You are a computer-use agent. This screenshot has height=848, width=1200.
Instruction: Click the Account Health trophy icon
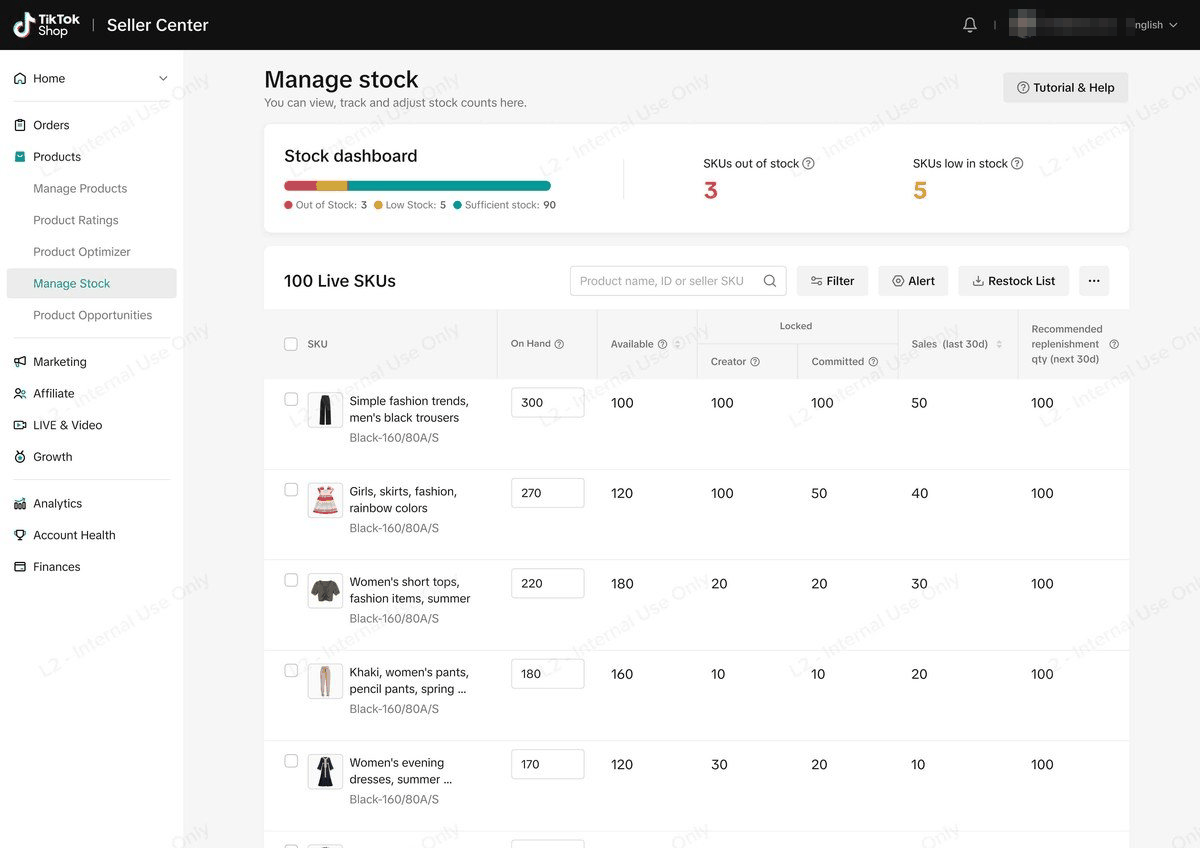pyautogui.click(x=20, y=535)
